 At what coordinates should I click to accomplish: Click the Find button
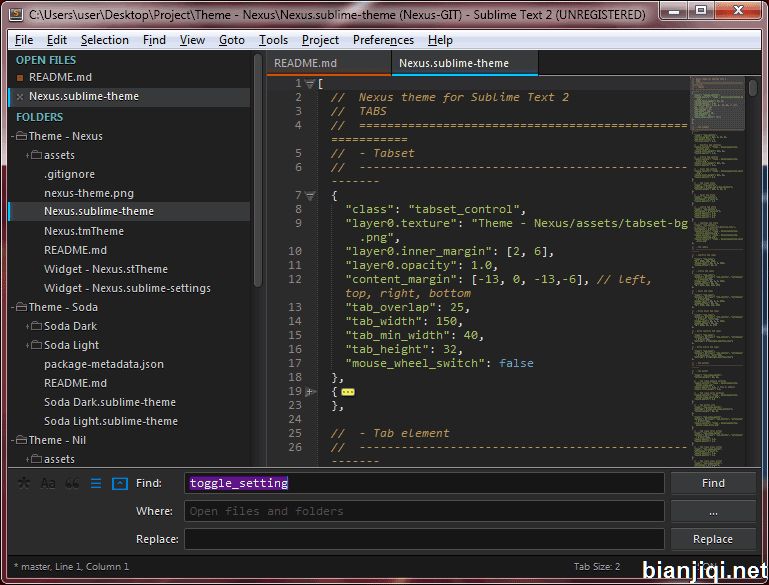(x=713, y=483)
